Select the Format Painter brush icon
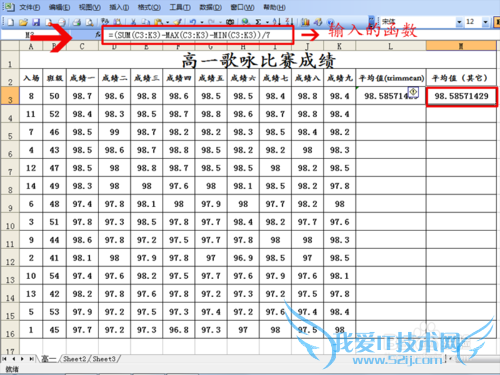This screenshot has width=500, height=375. (x=177, y=22)
